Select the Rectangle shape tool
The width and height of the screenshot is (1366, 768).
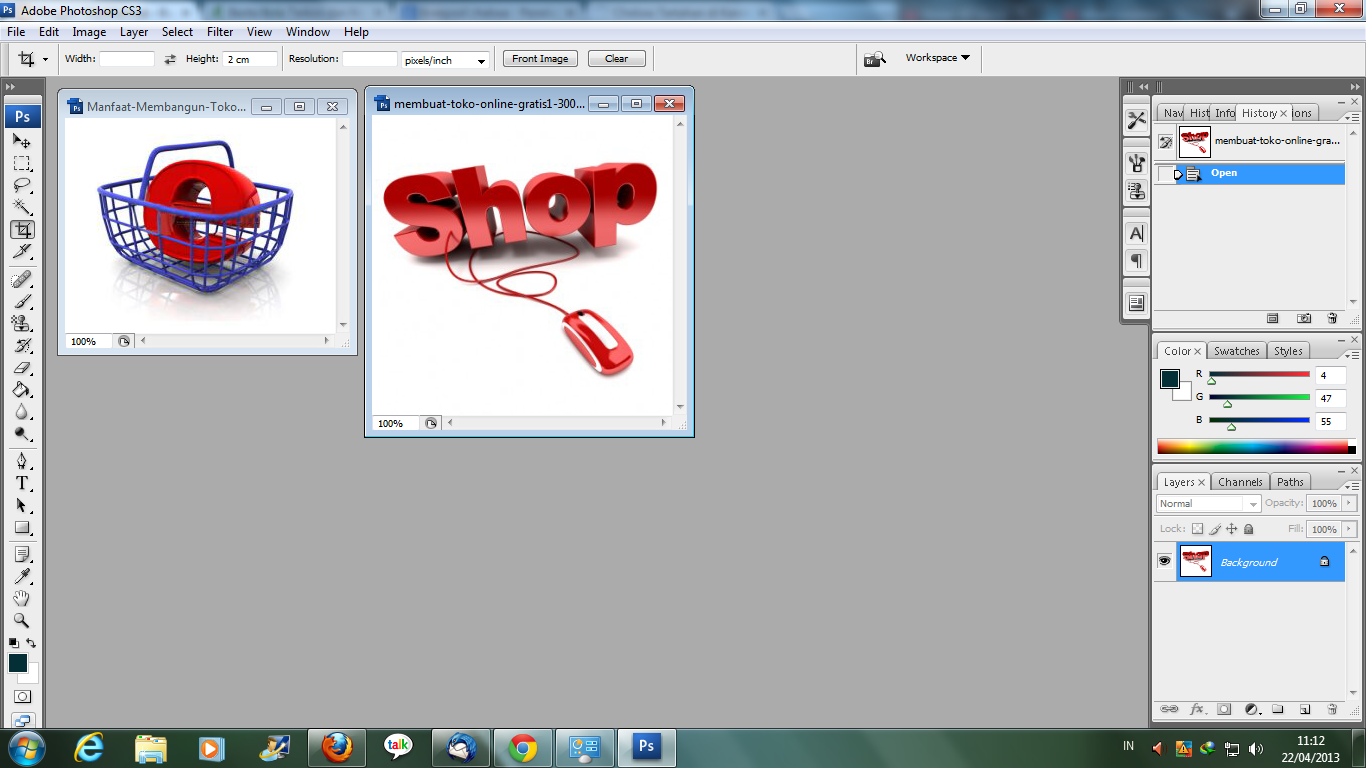(x=21, y=527)
